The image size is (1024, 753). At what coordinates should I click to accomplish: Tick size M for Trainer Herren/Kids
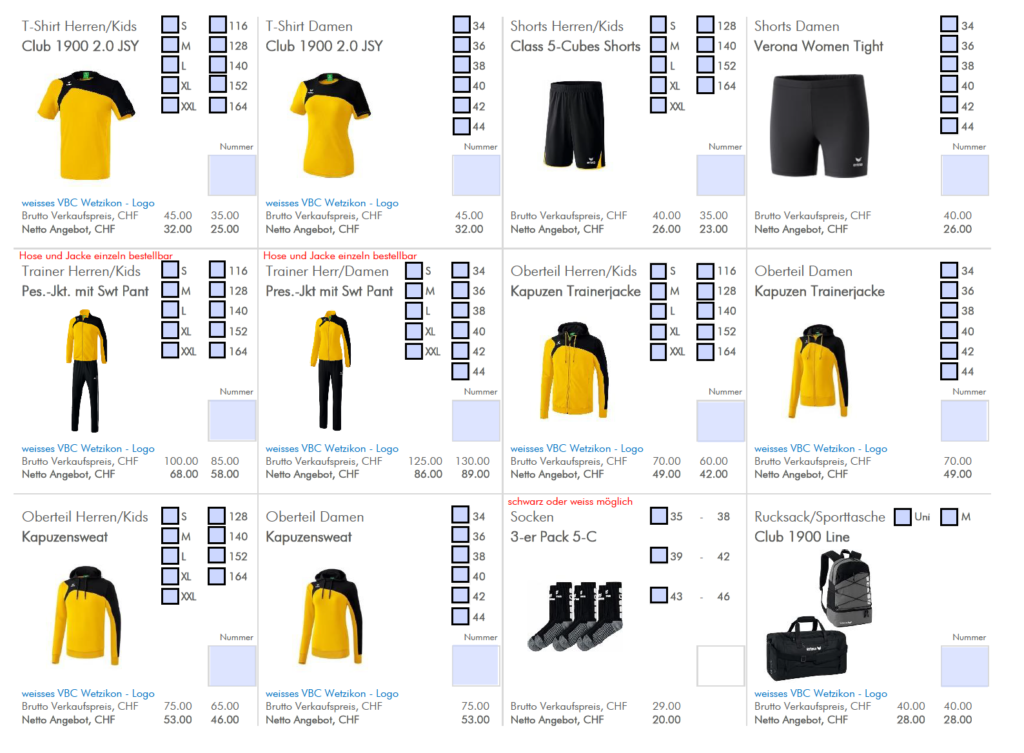click(x=170, y=290)
